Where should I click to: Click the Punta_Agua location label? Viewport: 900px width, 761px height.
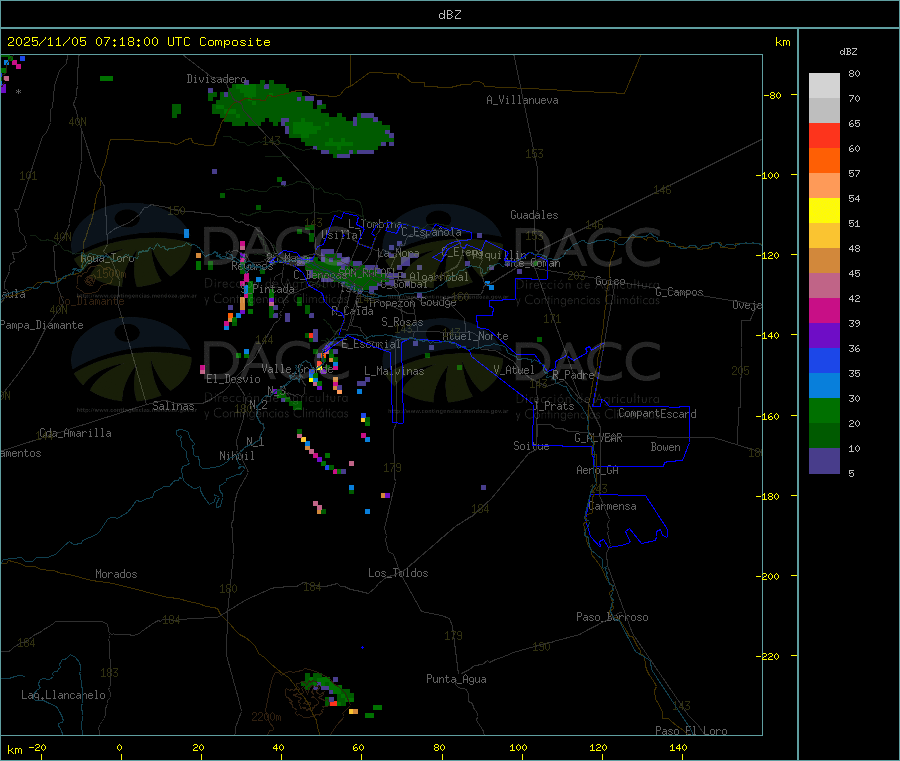coord(456,679)
